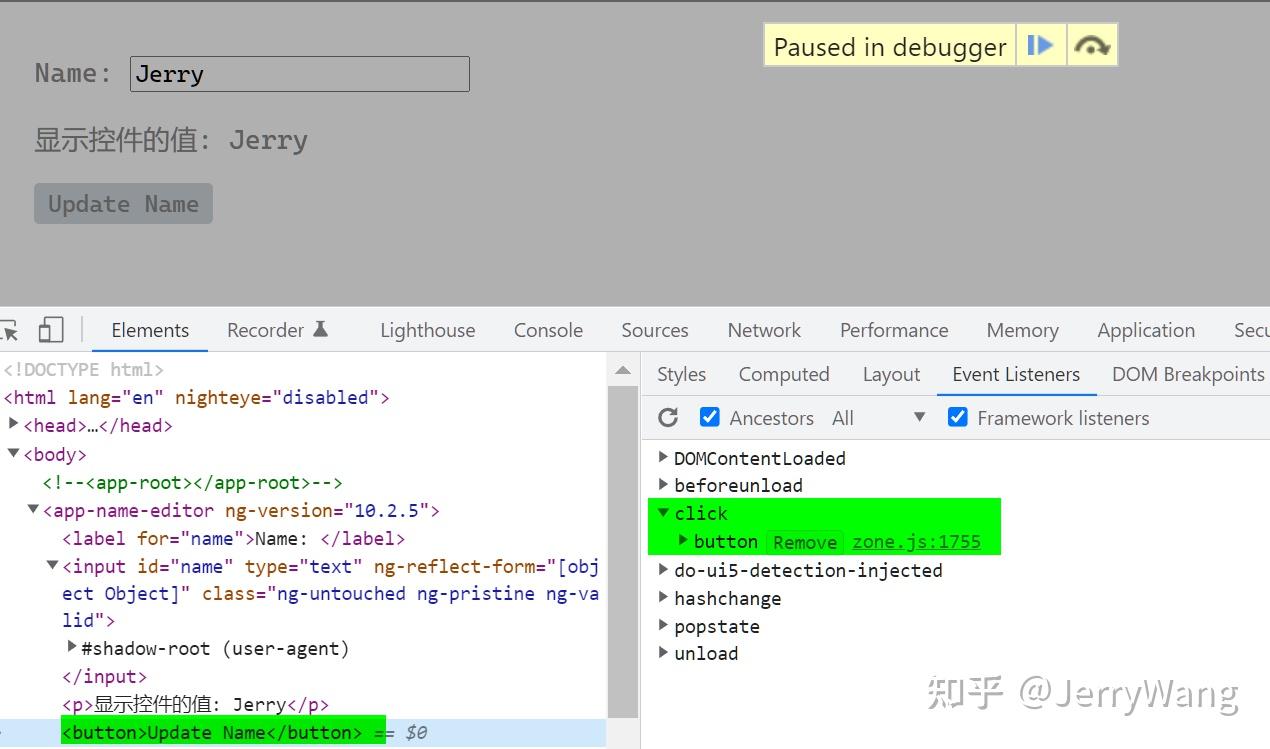Open the Network panel
The width and height of the screenshot is (1270, 749).
point(763,329)
